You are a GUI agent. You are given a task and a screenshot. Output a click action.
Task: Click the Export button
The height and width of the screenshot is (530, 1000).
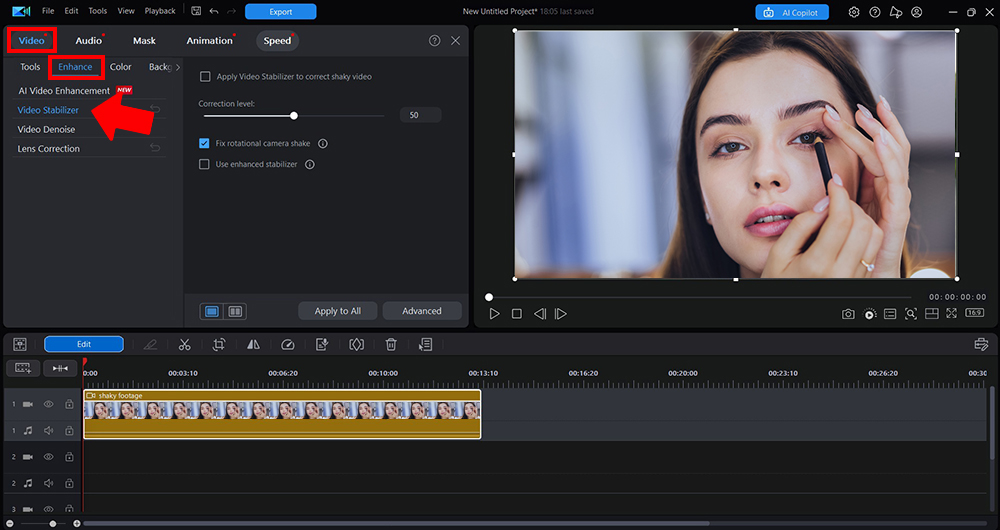pyautogui.click(x=280, y=12)
